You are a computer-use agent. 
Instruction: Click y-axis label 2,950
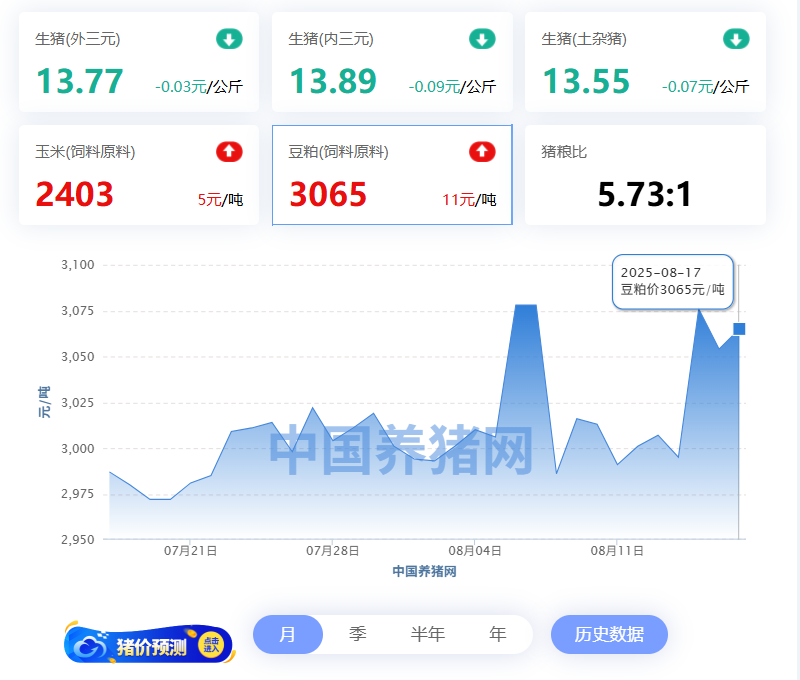pos(78,540)
